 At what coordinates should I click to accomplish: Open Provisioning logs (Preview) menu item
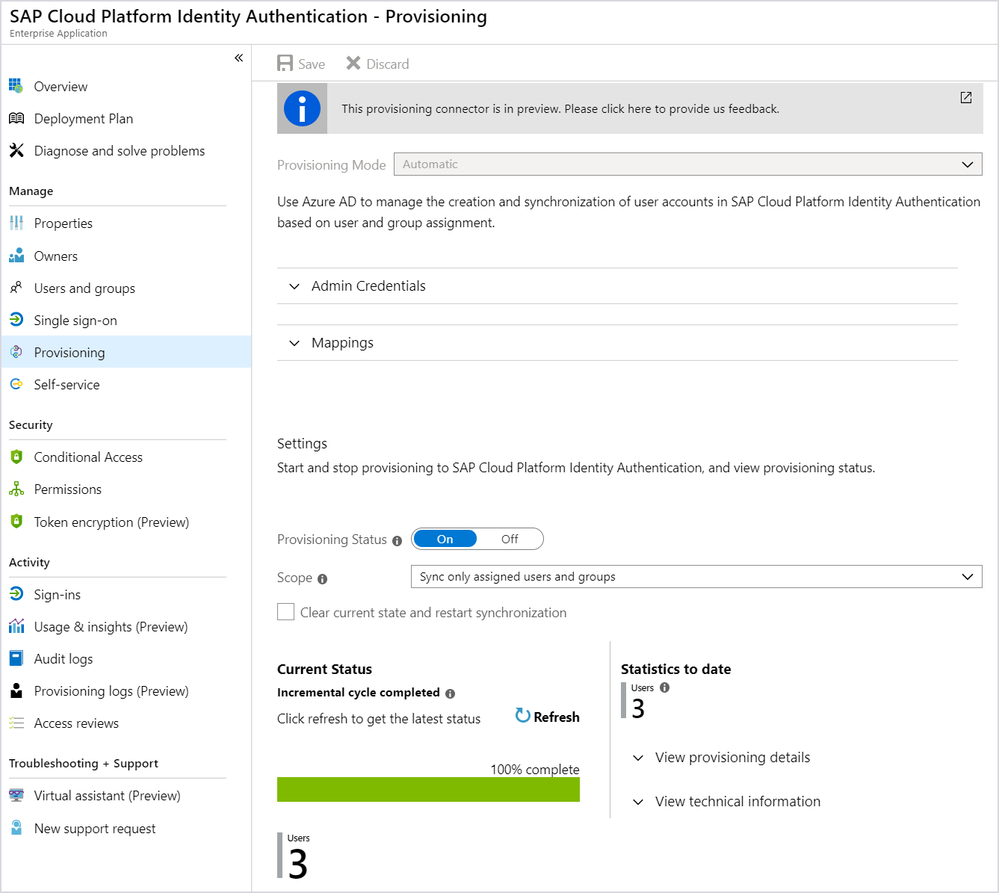(111, 691)
